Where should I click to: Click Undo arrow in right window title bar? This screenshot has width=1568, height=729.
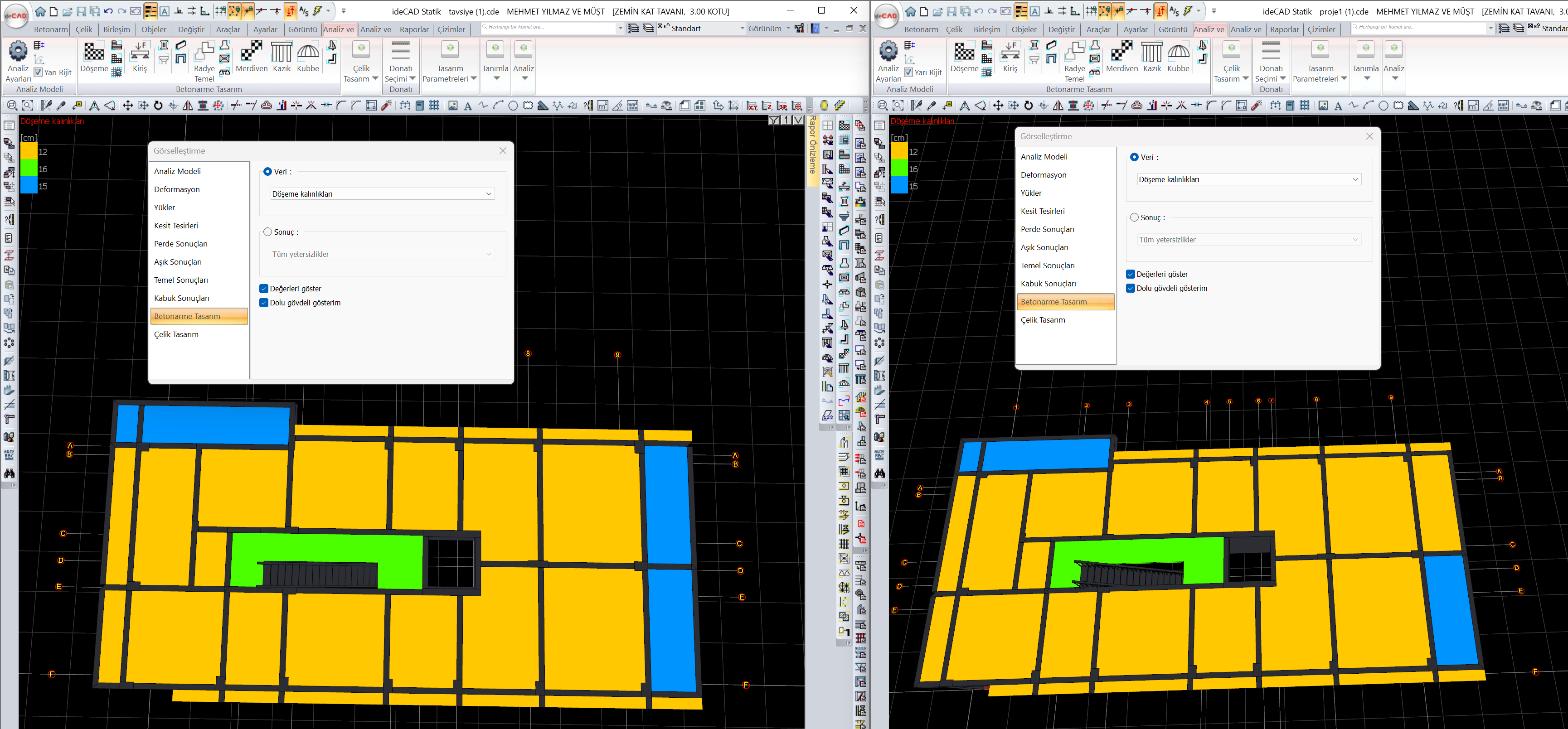(x=979, y=11)
